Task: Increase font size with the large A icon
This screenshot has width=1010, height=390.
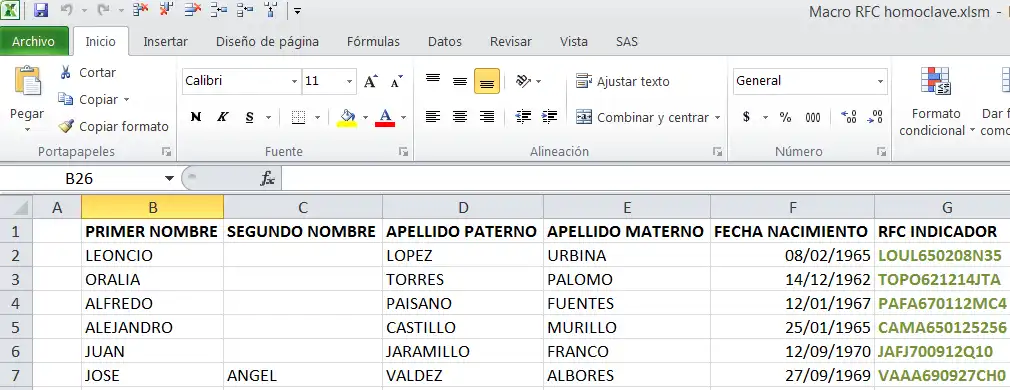Action: 370,81
